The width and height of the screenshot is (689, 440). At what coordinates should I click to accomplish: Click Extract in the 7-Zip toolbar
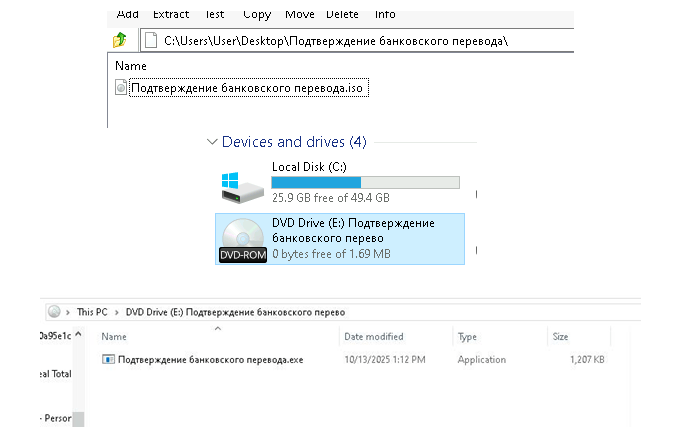[x=171, y=14]
